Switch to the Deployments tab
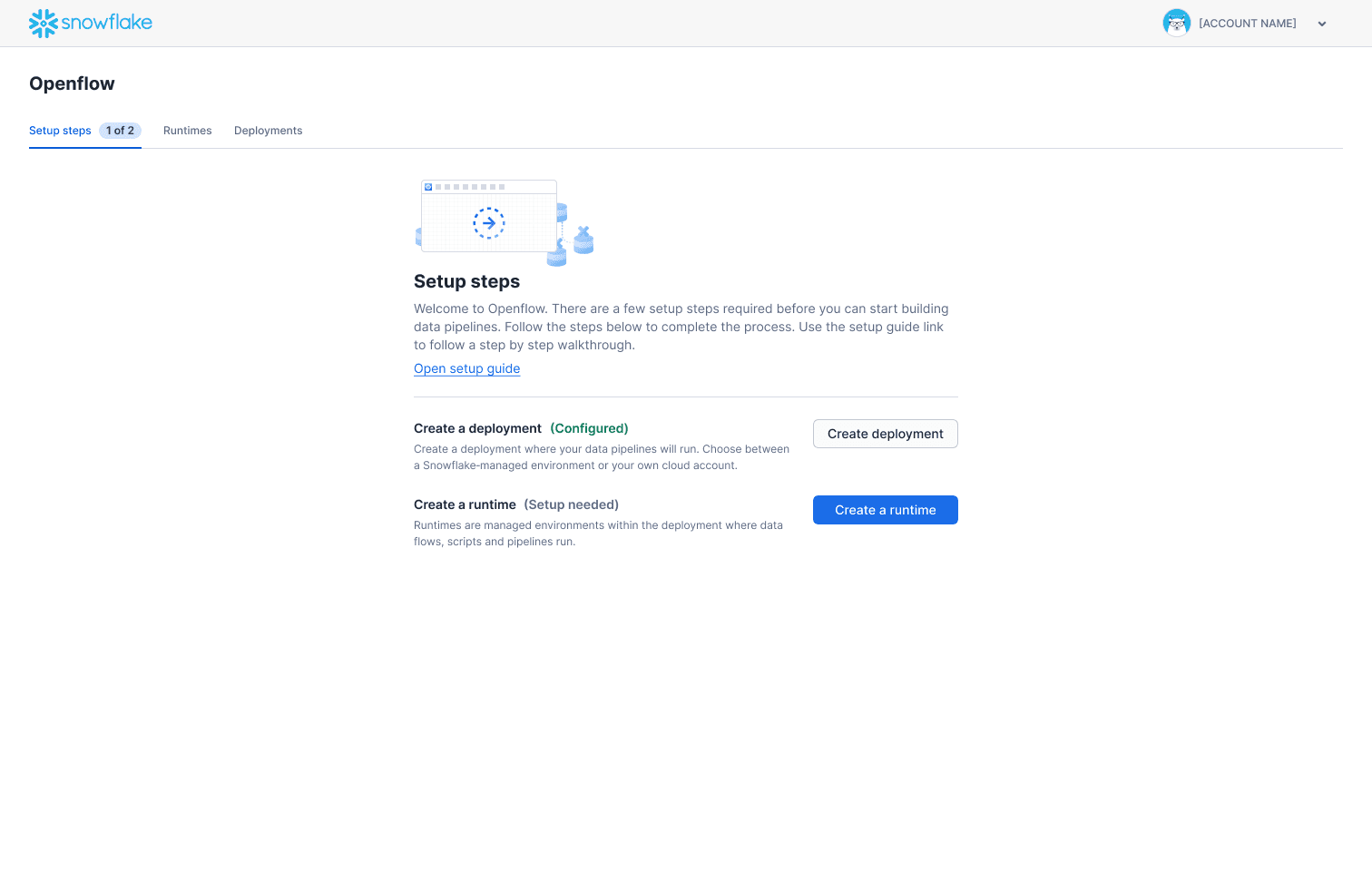This screenshot has width=1372, height=891. coord(269,131)
